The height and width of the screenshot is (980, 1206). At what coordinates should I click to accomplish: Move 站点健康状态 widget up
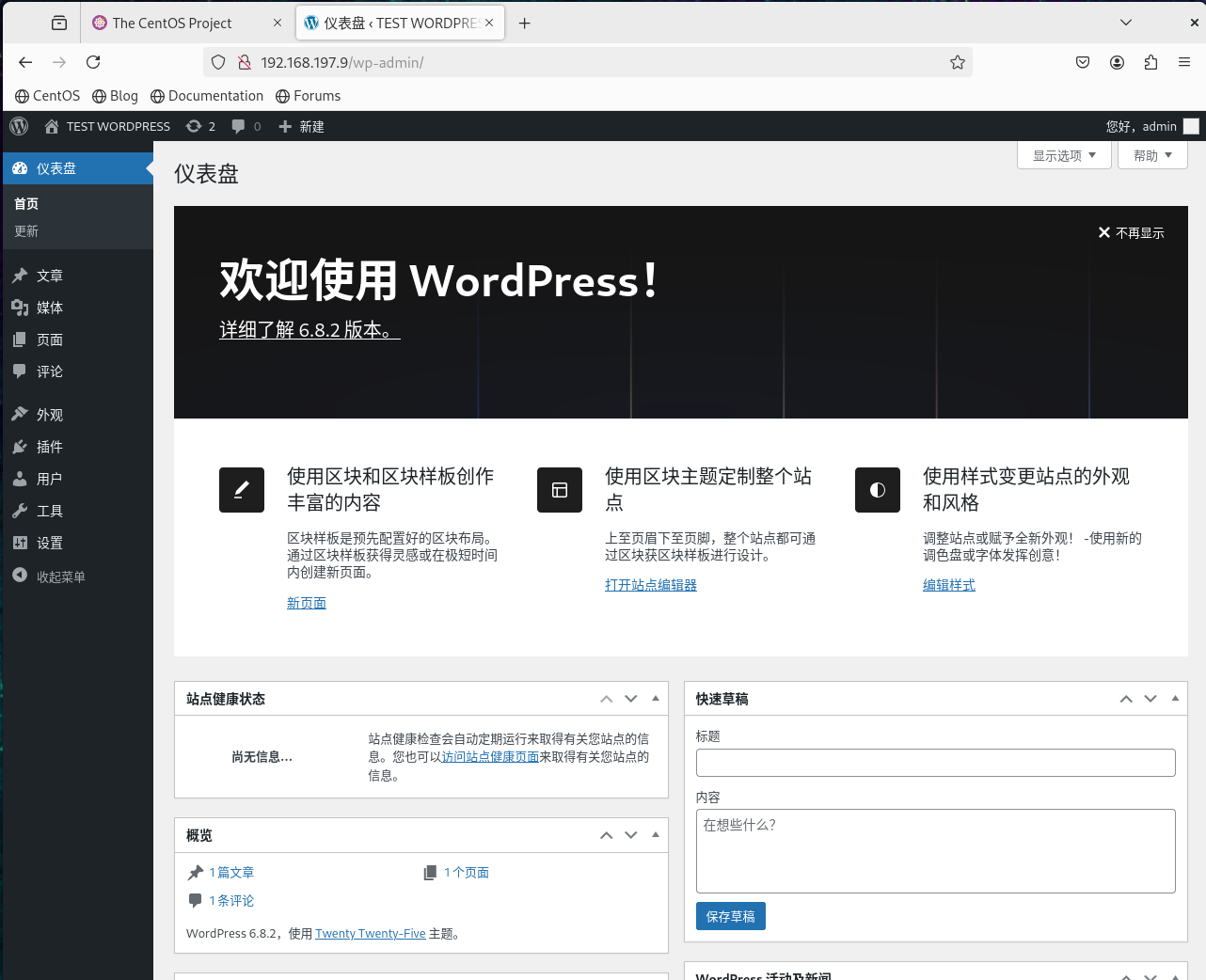pyautogui.click(x=607, y=699)
